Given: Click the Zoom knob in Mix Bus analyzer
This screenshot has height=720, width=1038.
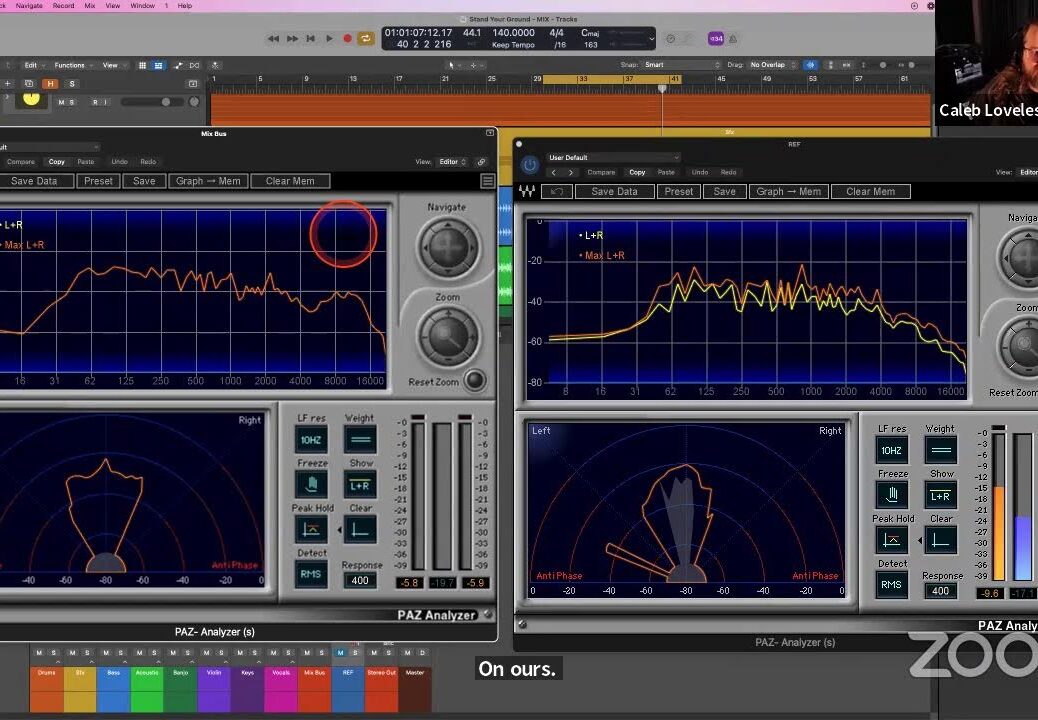Looking at the screenshot, I should 448,336.
